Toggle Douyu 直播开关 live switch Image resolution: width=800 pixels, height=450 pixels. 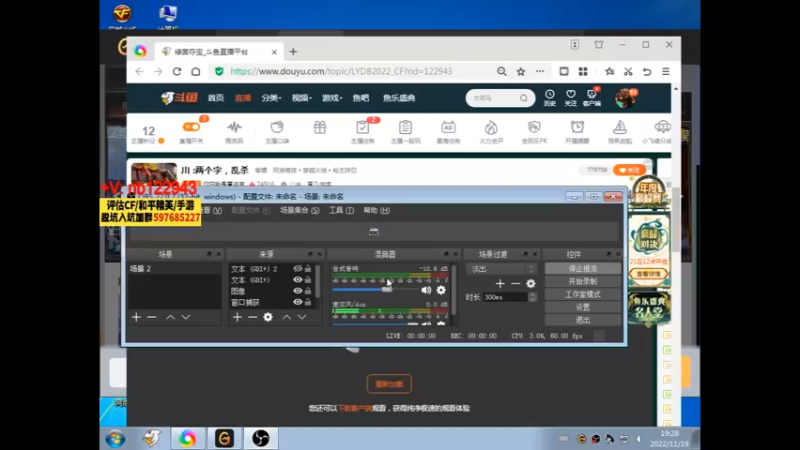click(191, 127)
